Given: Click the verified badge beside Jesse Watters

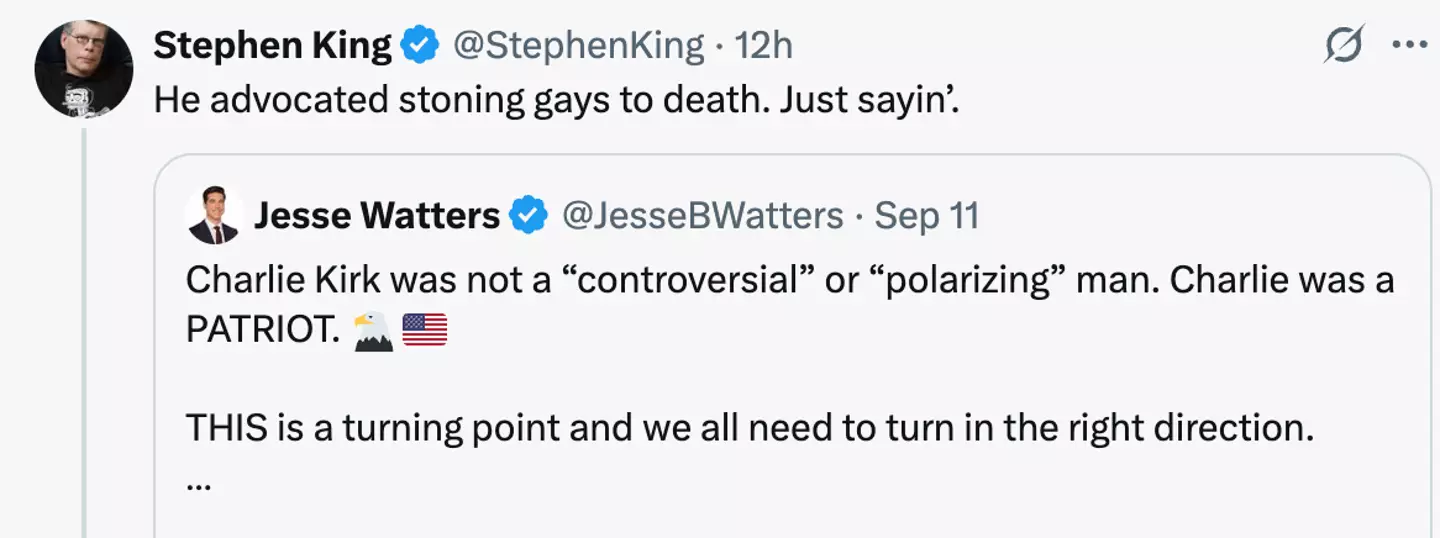Looking at the screenshot, I should pos(529,216).
